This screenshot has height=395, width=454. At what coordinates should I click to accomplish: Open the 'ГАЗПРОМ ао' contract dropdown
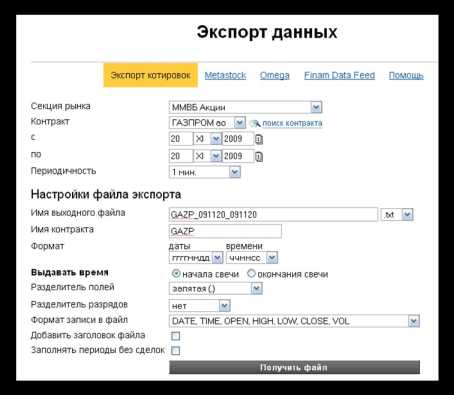coord(207,123)
